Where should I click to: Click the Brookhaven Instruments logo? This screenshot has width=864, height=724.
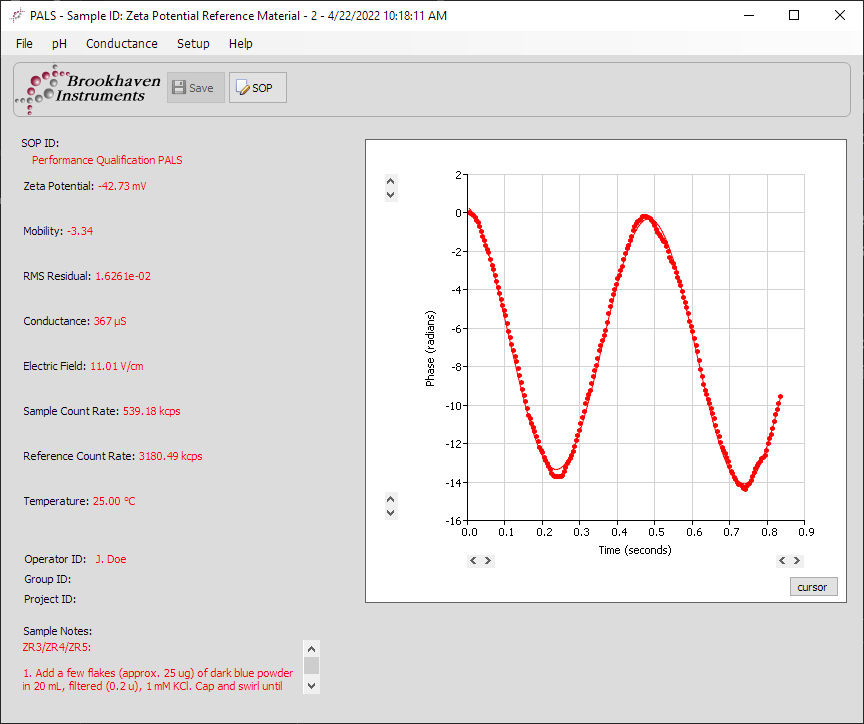[89, 88]
